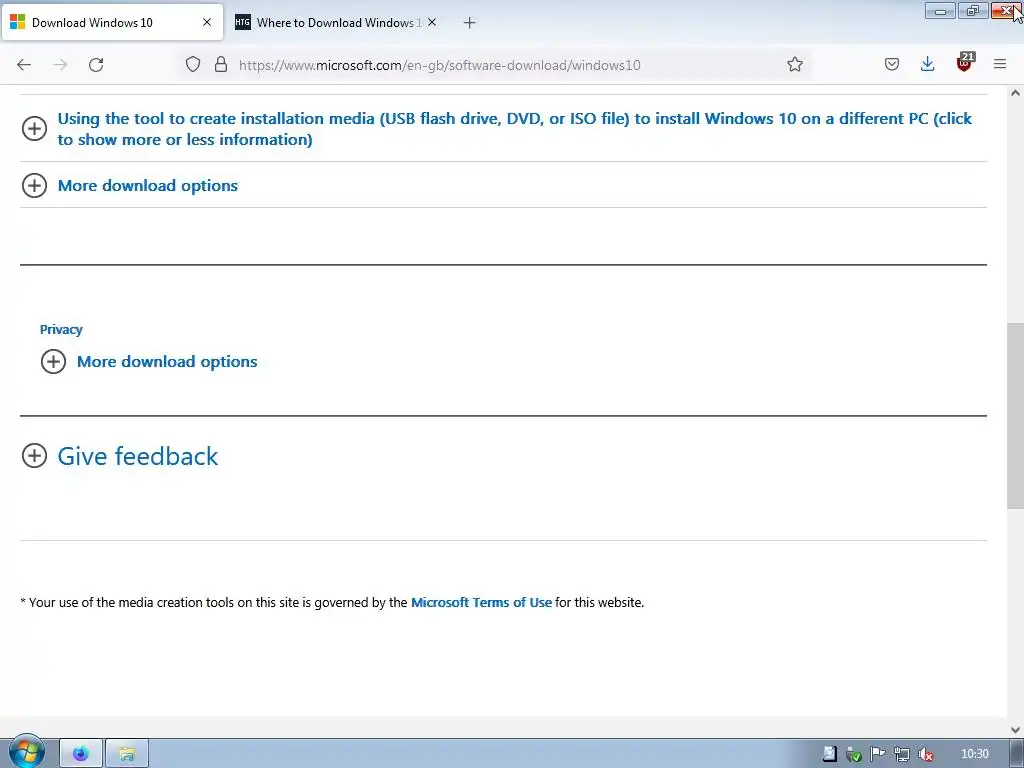Open the uBlock Origin extension icon

pos(965,62)
